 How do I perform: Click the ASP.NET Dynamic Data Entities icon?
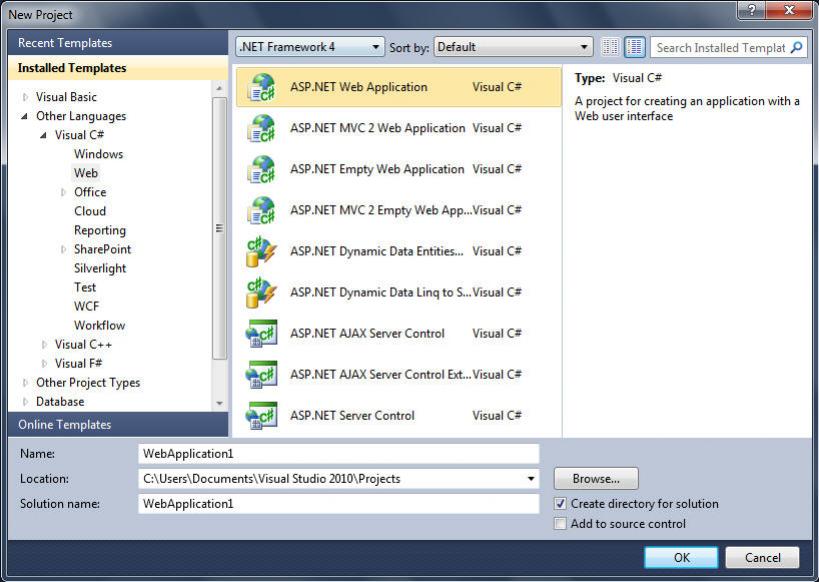coord(261,251)
